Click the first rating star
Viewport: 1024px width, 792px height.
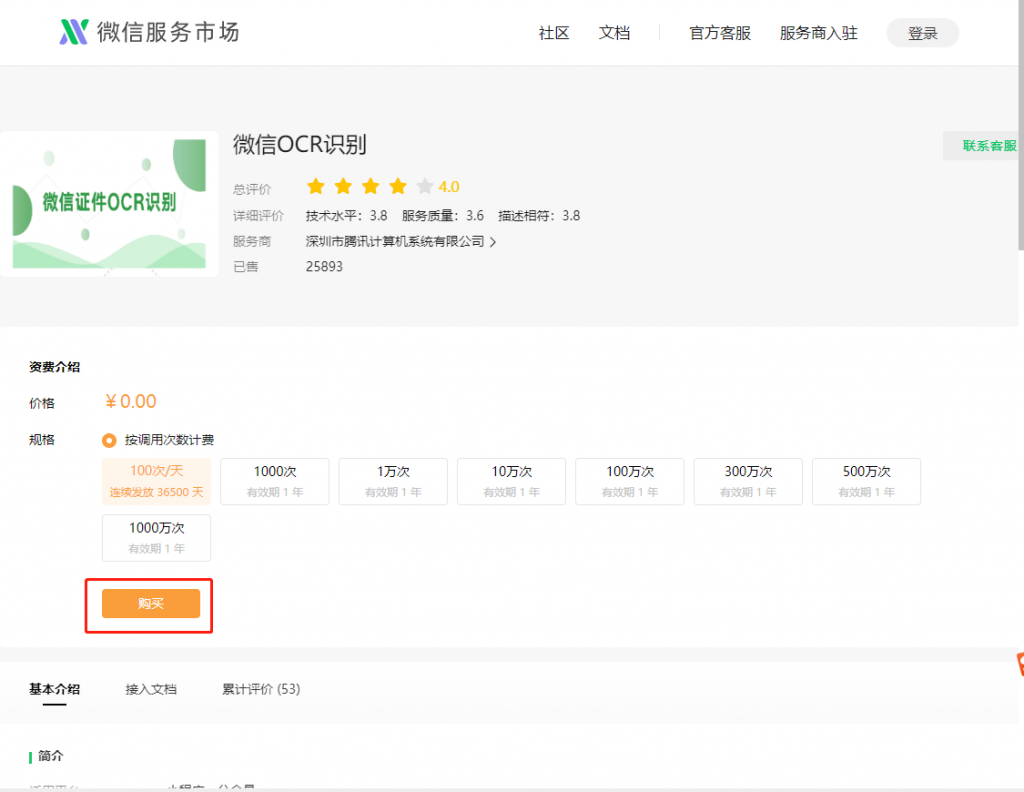tap(316, 187)
